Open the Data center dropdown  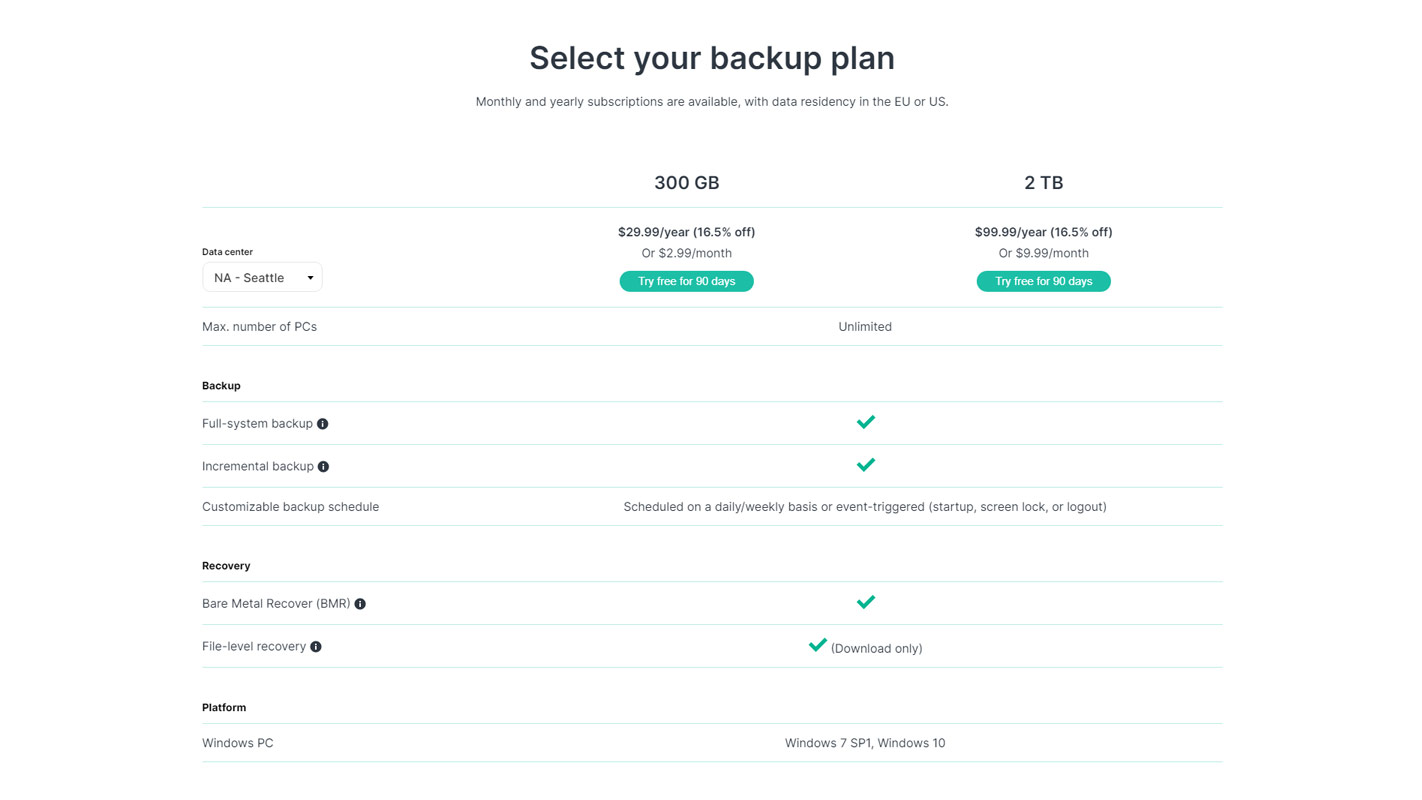(x=262, y=277)
